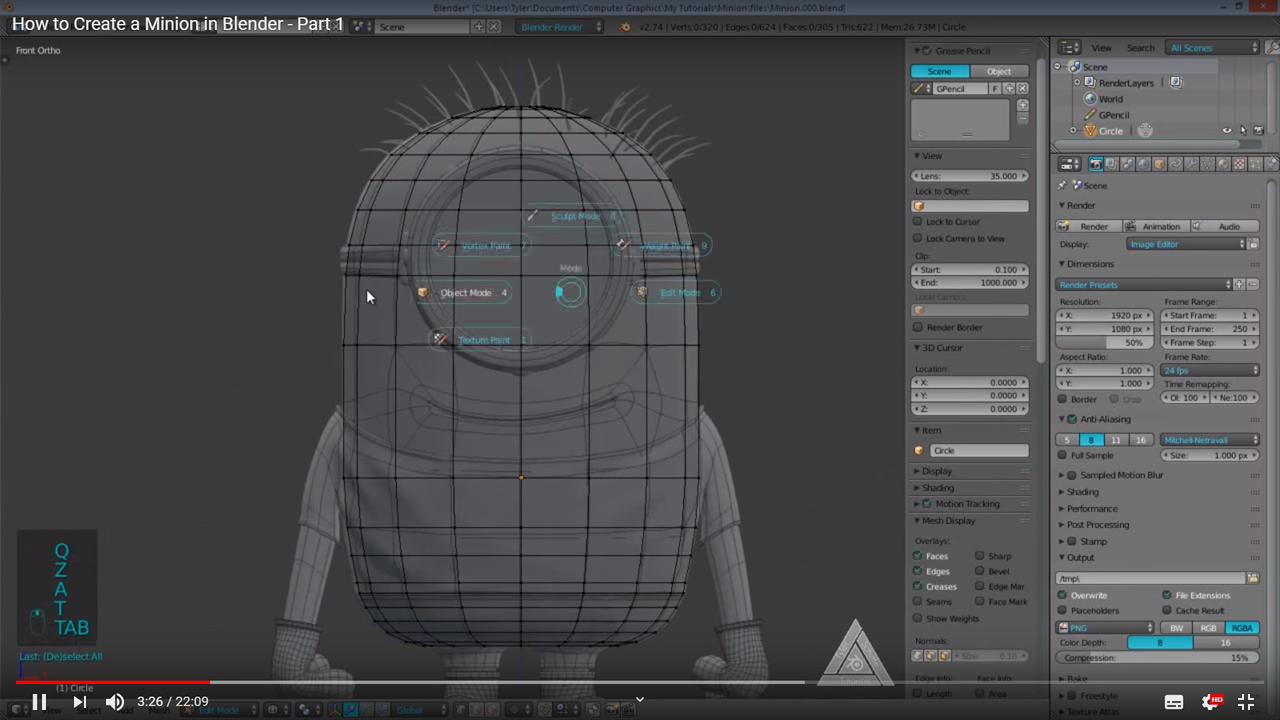
Task: Adjust the Compression 15% slider
Action: coord(1157,658)
